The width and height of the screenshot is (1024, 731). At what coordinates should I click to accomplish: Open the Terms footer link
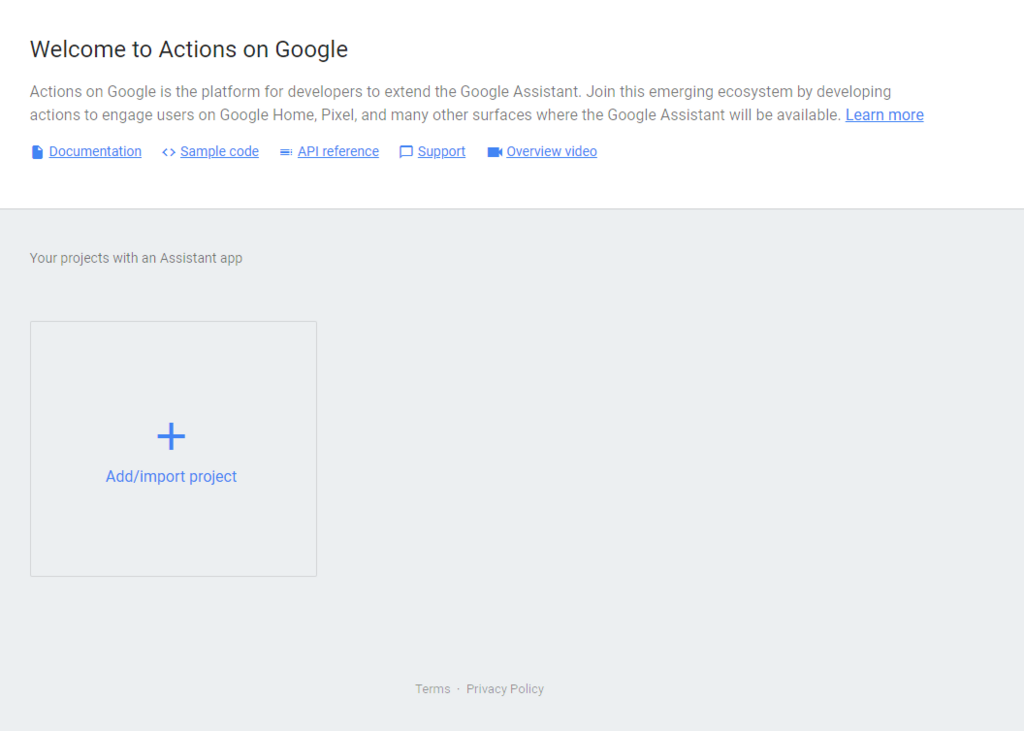click(433, 689)
